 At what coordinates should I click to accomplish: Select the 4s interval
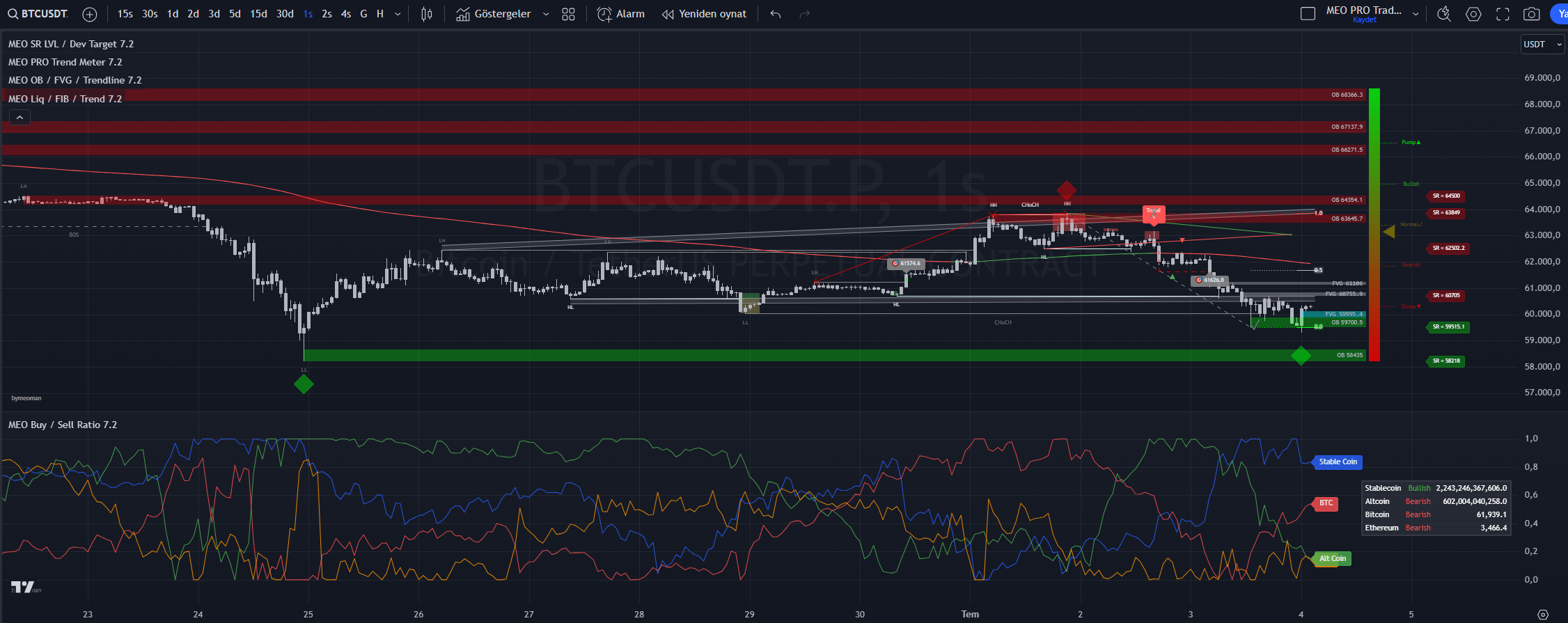345,14
